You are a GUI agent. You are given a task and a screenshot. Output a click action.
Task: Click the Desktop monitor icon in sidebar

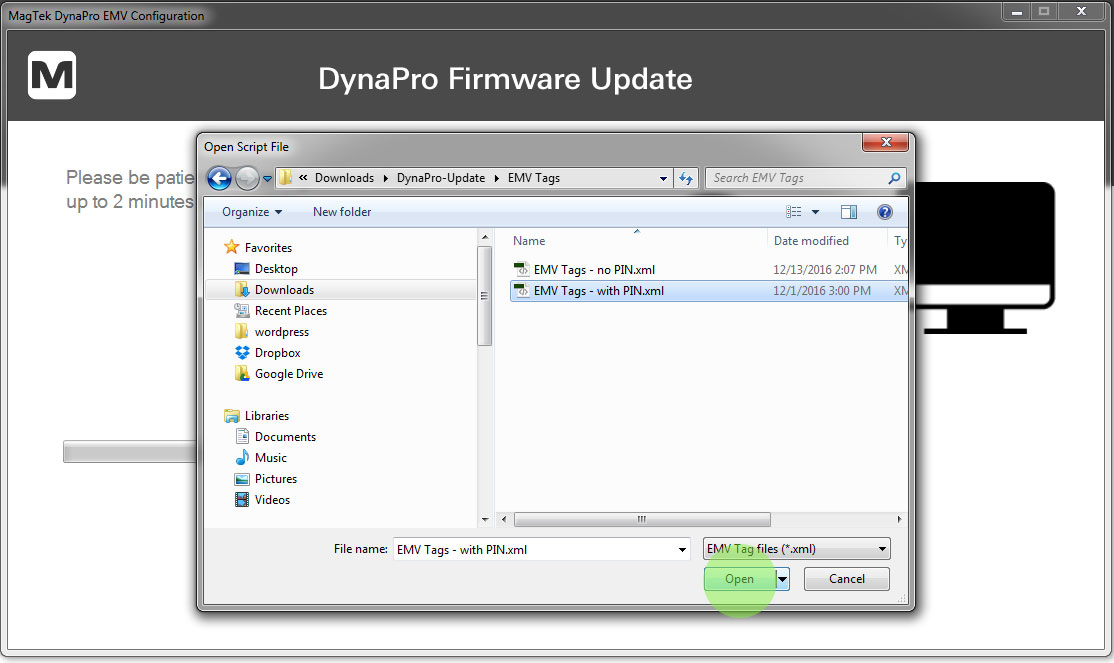click(242, 269)
